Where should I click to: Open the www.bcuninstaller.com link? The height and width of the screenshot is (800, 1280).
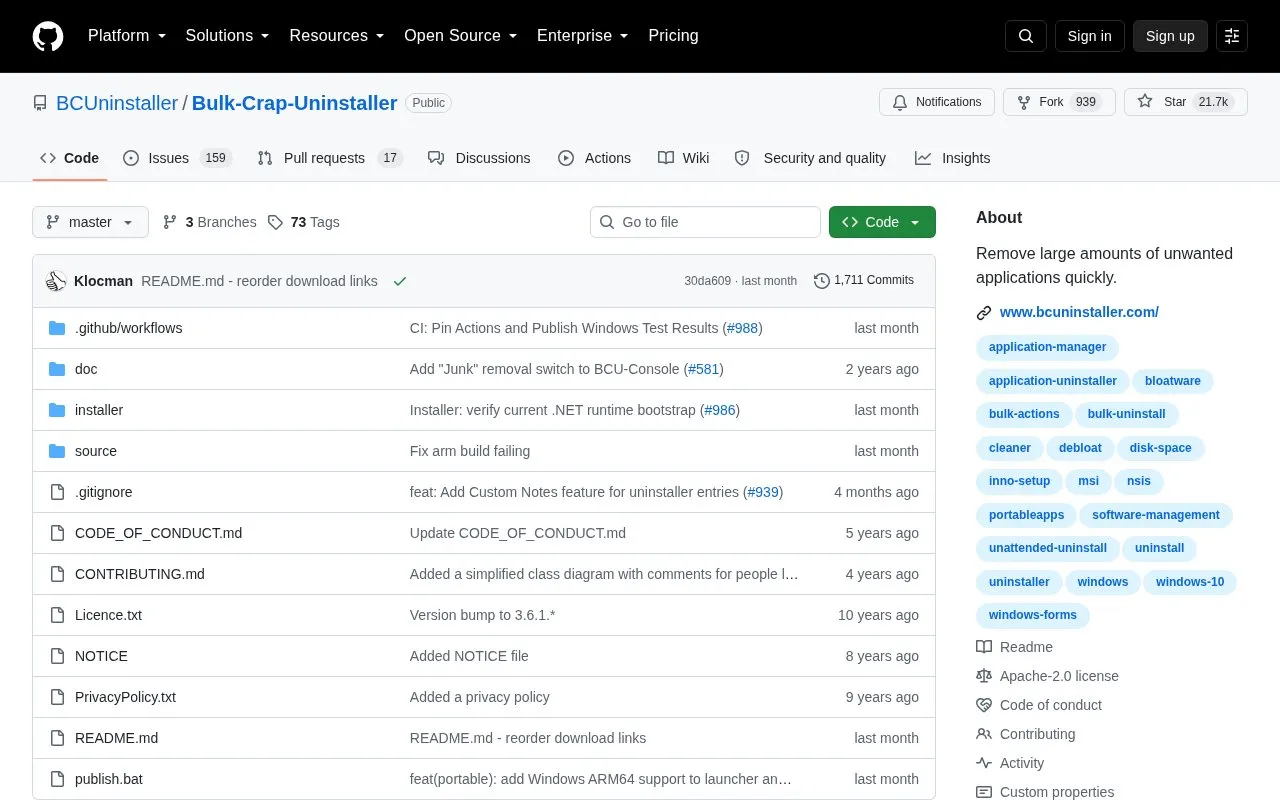click(x=1079, y=312)
